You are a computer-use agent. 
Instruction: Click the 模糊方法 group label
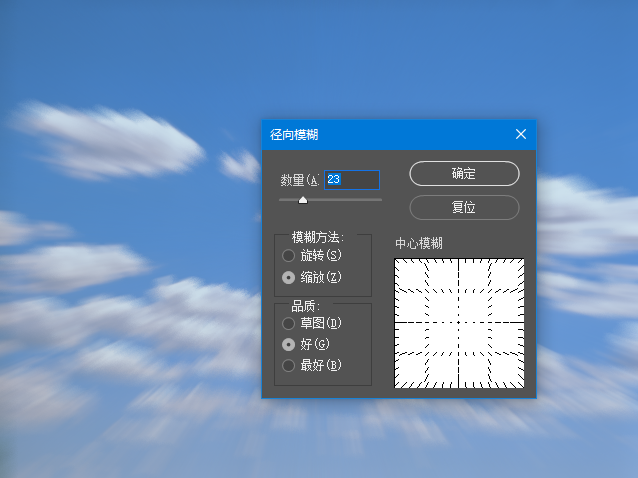tap(318, 237)
